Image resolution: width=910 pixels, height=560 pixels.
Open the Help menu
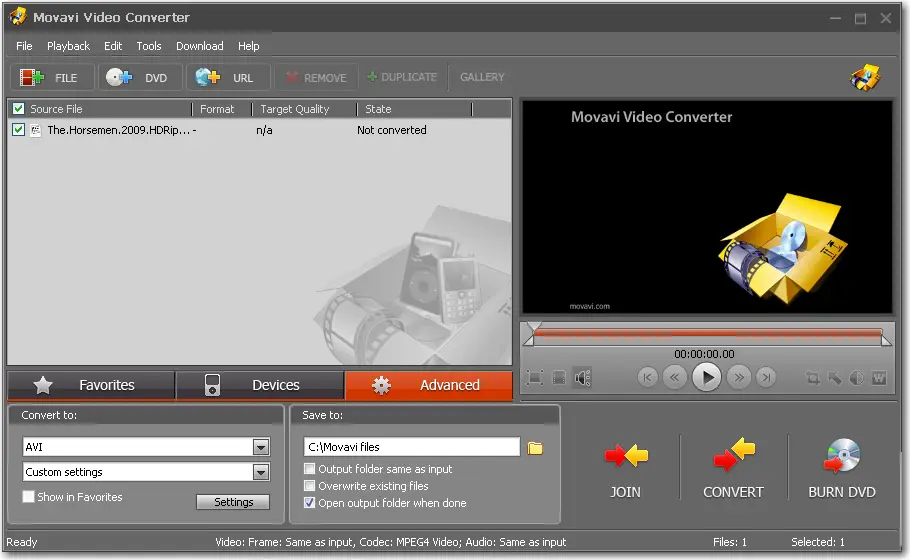[x=248, y=46]
